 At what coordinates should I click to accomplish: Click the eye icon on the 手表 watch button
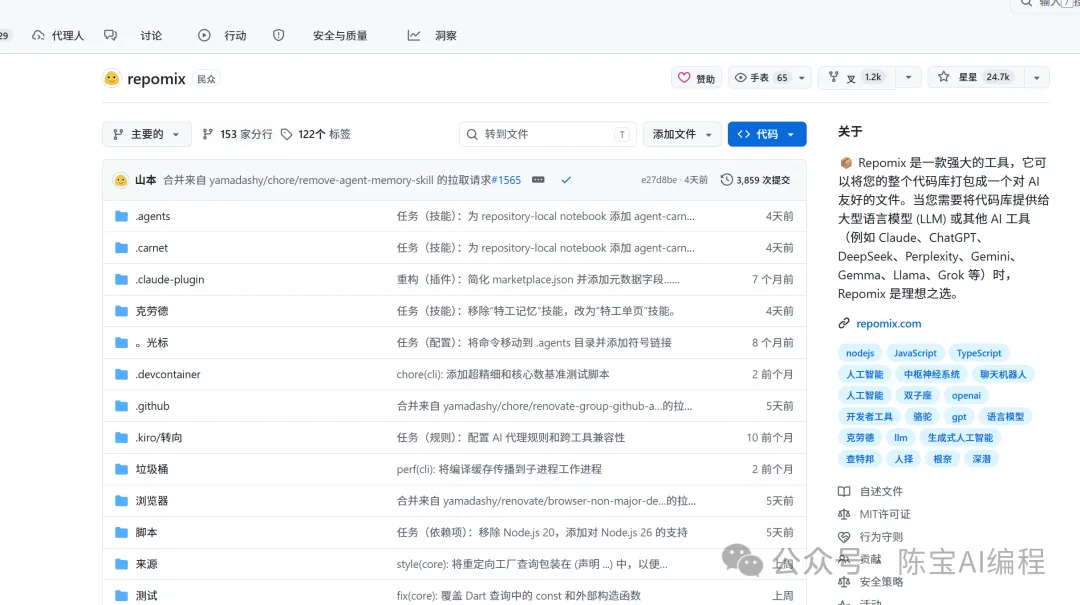click(x=740, y=78)
